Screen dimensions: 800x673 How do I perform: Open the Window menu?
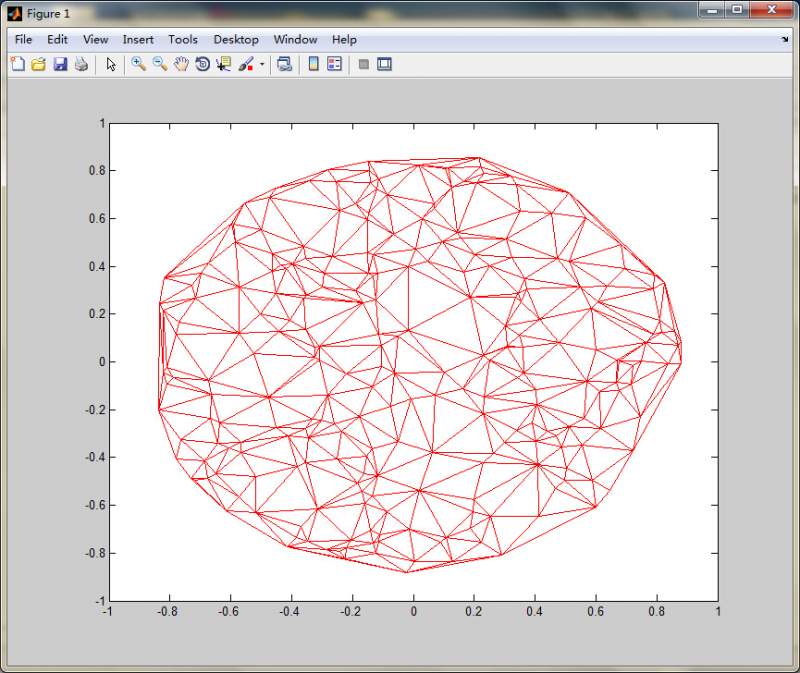pyautogui.click(x=295, y=39)
